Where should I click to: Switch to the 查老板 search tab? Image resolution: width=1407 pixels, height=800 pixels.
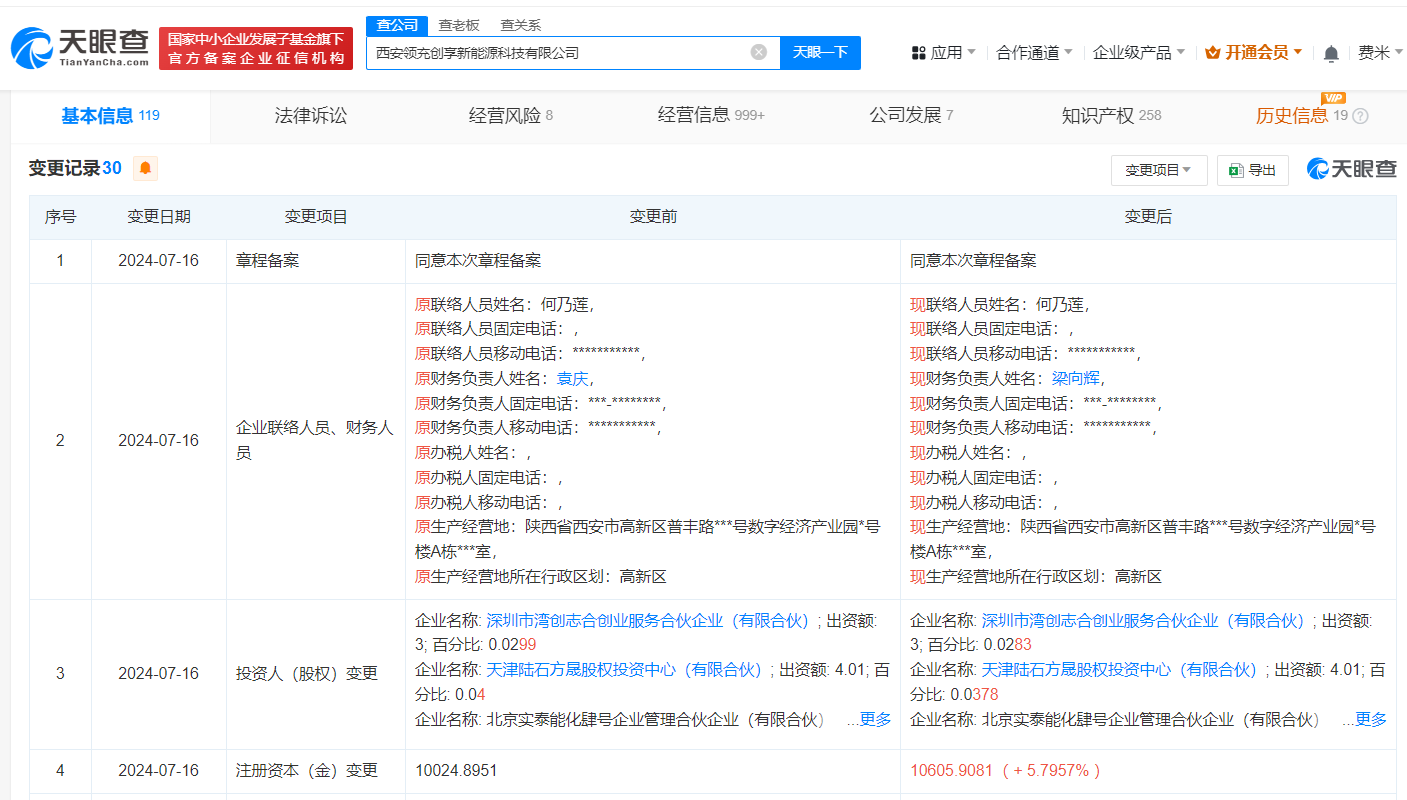(456, 24)
